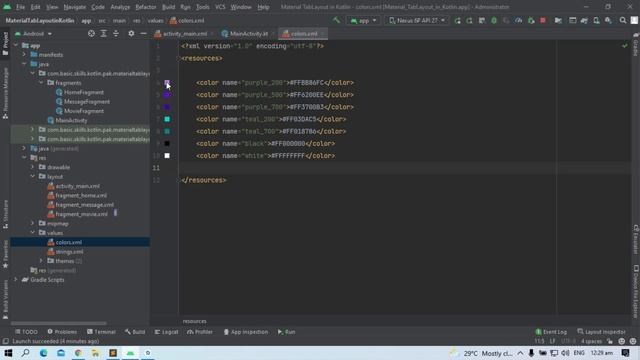Image resolution: width=640 pixels, height=360 pixels.
Task: Expand the themes folder
Action: [41, 261]
